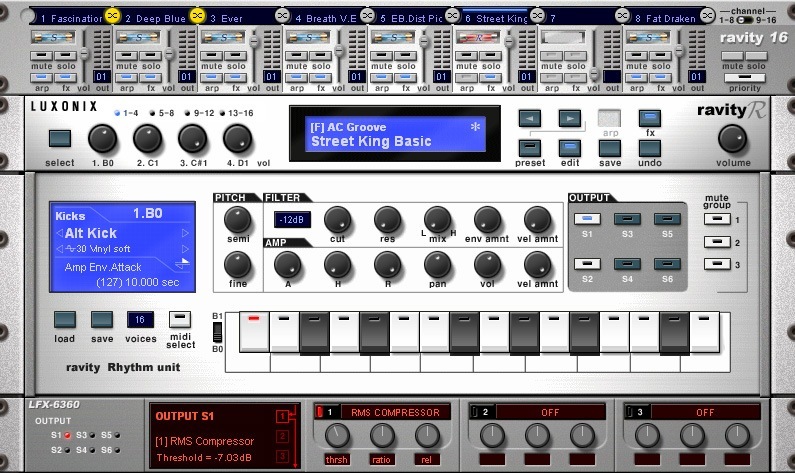Select the 2 Deep Blue channel tab
This screenshot has height=473, width=795.
point(156,18)
